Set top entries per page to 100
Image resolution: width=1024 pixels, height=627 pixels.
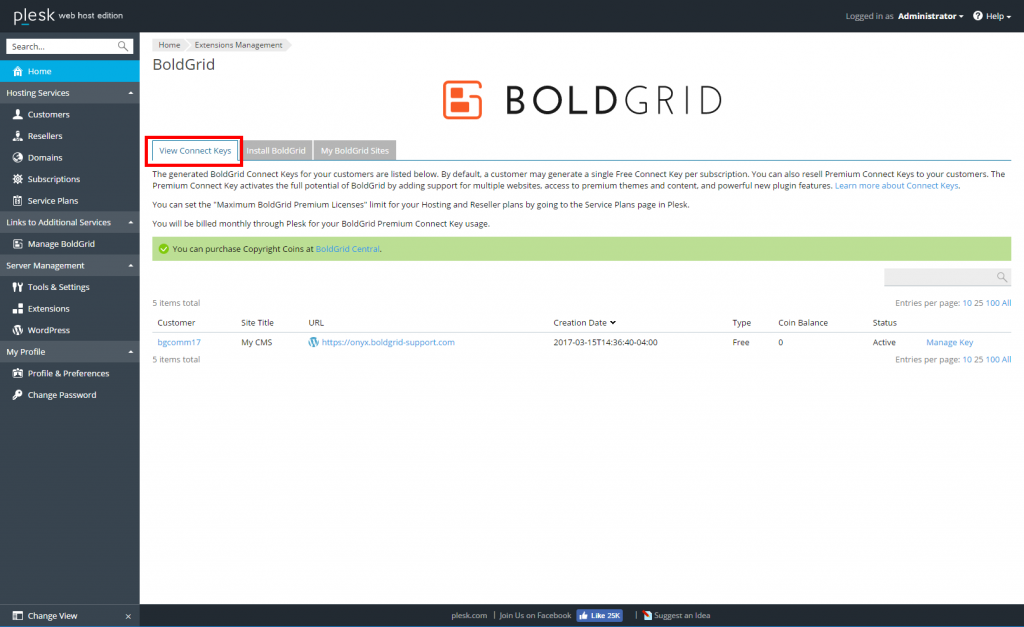pyautogui.click(x=993, y=303)
